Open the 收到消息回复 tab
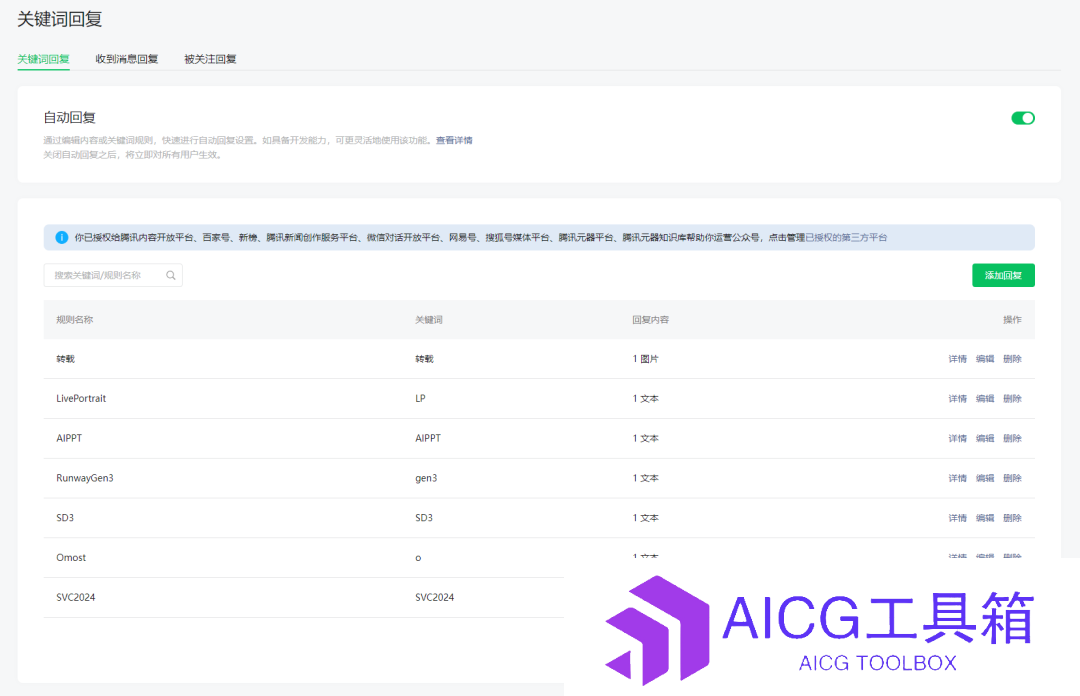Image resolution: width=1080 pixels, height=696 pixels. click(127, 59)
